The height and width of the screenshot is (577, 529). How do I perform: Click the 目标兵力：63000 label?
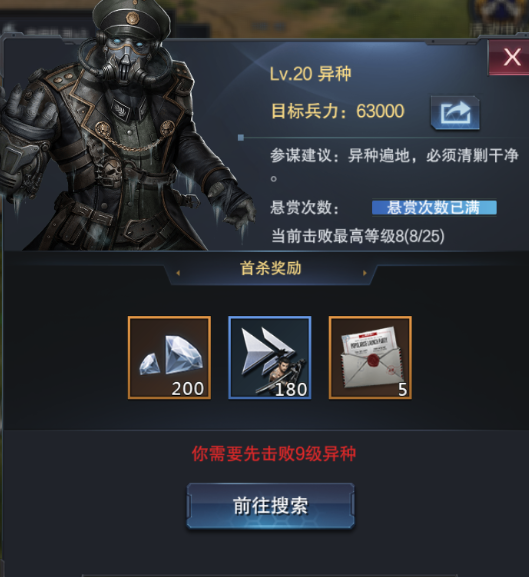tap(338, 111)
